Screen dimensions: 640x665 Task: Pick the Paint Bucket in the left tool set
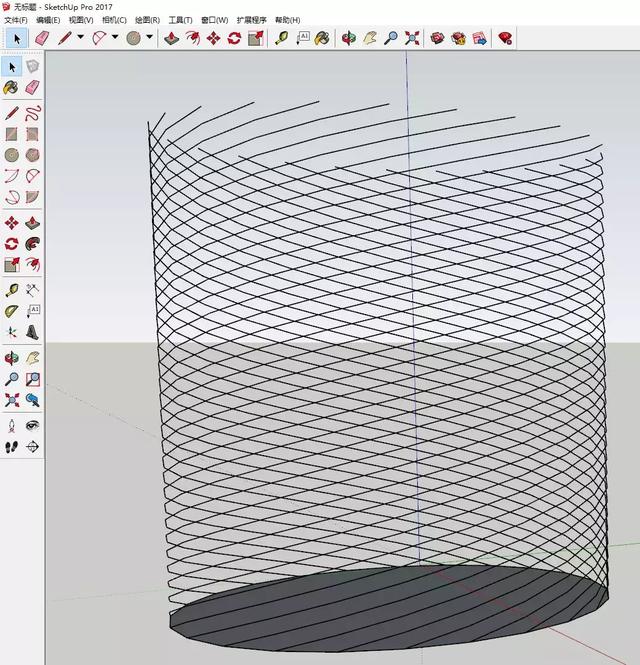tap(11, 88)
